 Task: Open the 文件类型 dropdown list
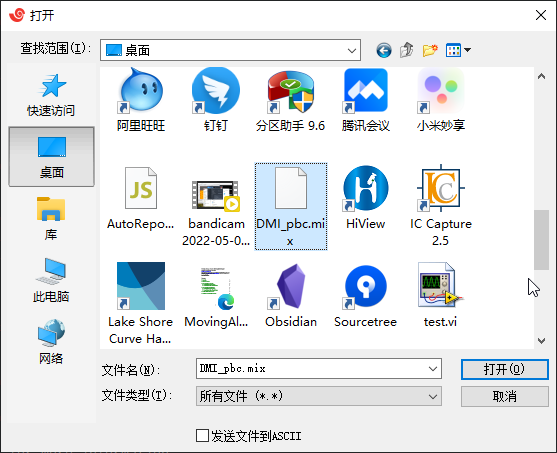click(x=319, y=396)
